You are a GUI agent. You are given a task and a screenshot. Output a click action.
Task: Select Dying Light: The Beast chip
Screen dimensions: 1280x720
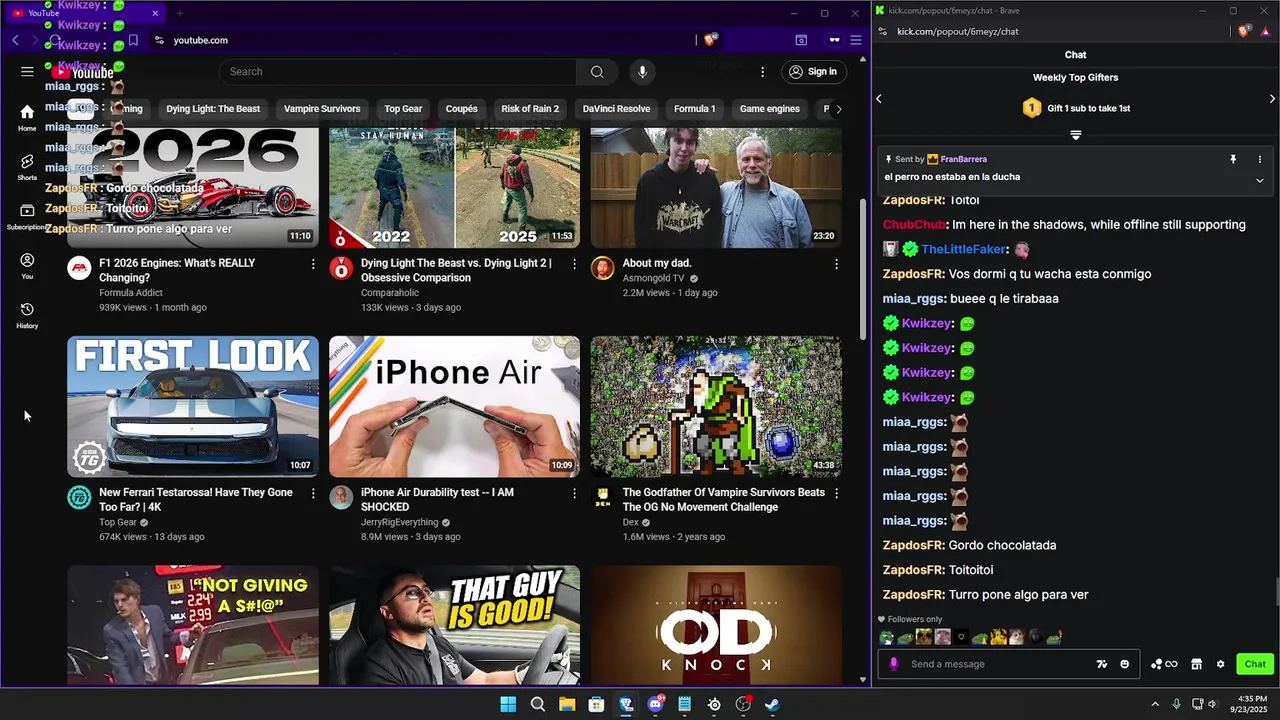click(x=213, y=109)
